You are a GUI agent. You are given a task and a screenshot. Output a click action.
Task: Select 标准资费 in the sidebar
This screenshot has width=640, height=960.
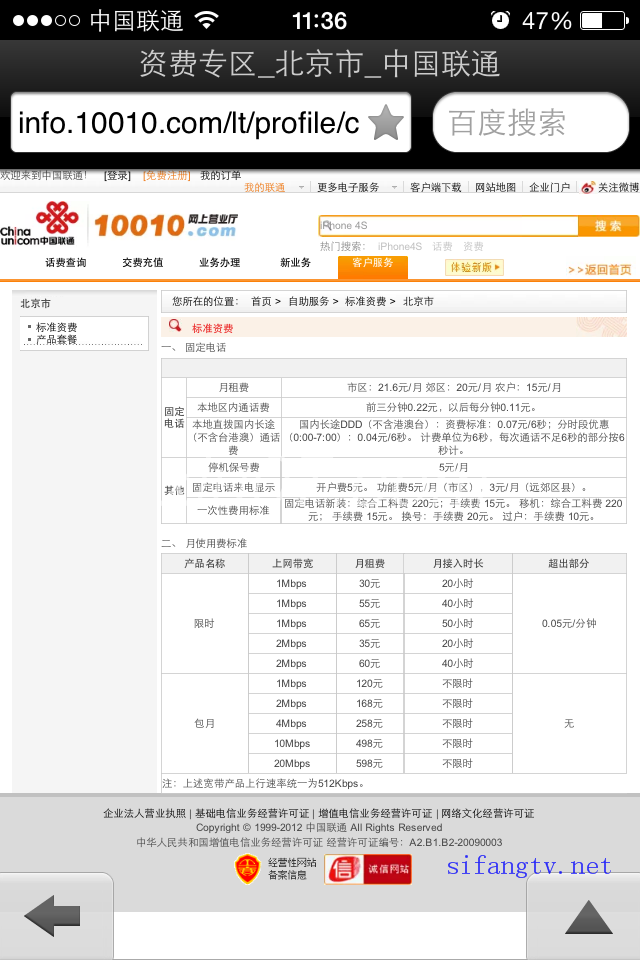tap(56, 327)
